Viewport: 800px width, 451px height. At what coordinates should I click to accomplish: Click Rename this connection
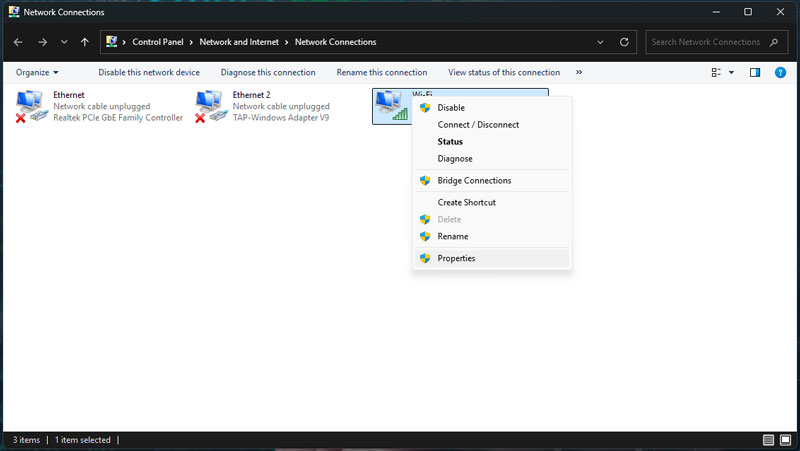(382, 72)
